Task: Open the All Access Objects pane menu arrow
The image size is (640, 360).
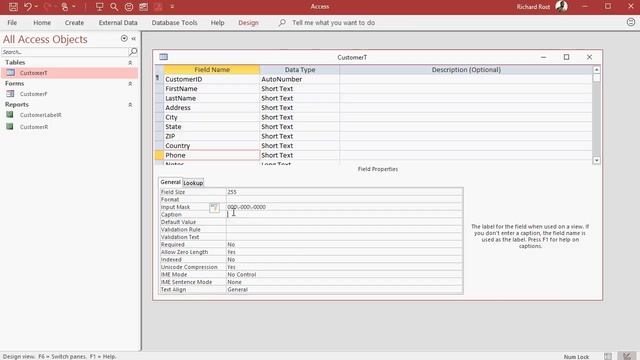Action: [x=124, y=38]
